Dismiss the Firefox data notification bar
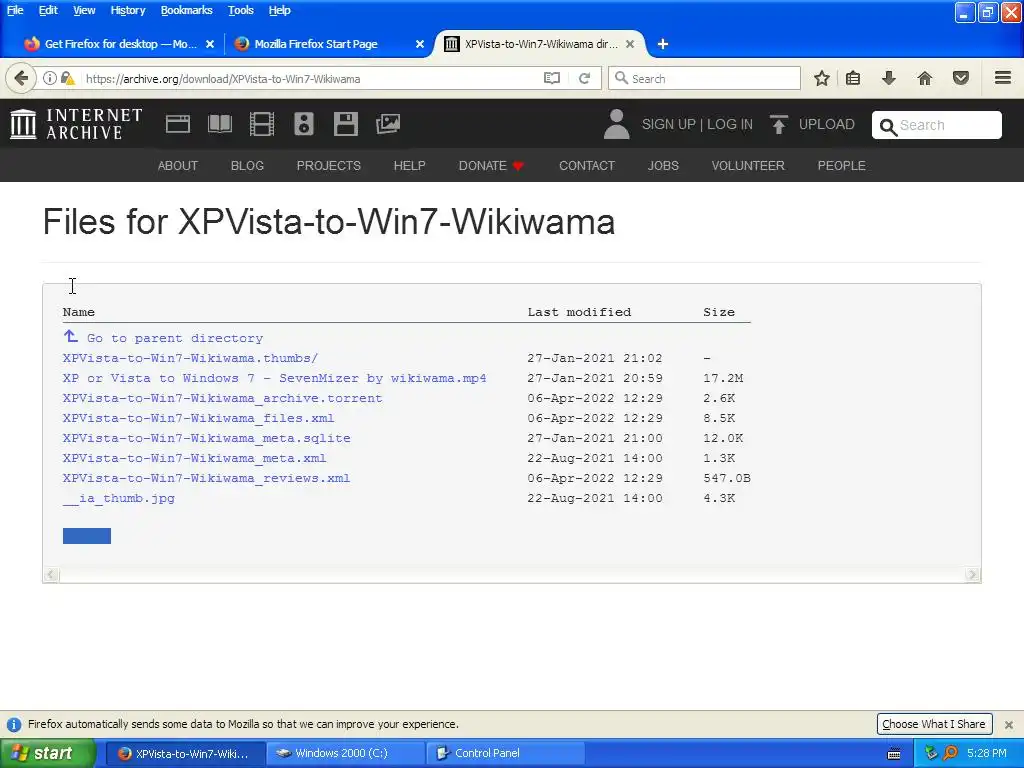Image resolution: width=1024 pixels, height=768 pixels. pyautogui.click(x=1008, y=724)
